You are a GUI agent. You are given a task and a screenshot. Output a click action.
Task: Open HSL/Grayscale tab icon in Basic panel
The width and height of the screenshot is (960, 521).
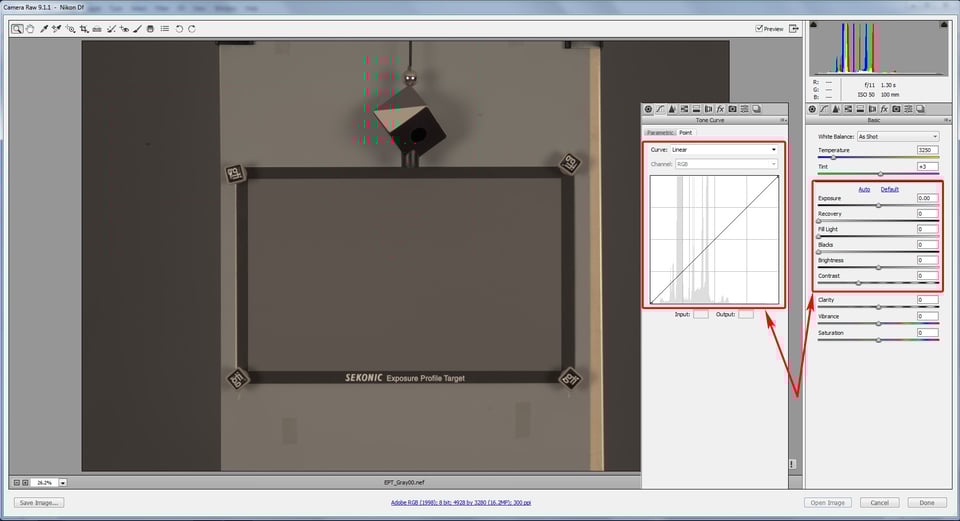(x=848, y=109)
